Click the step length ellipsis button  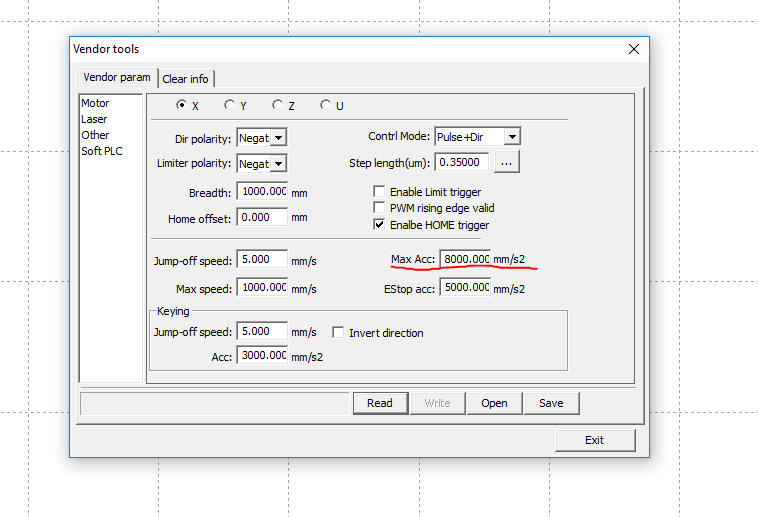point(506,163)
